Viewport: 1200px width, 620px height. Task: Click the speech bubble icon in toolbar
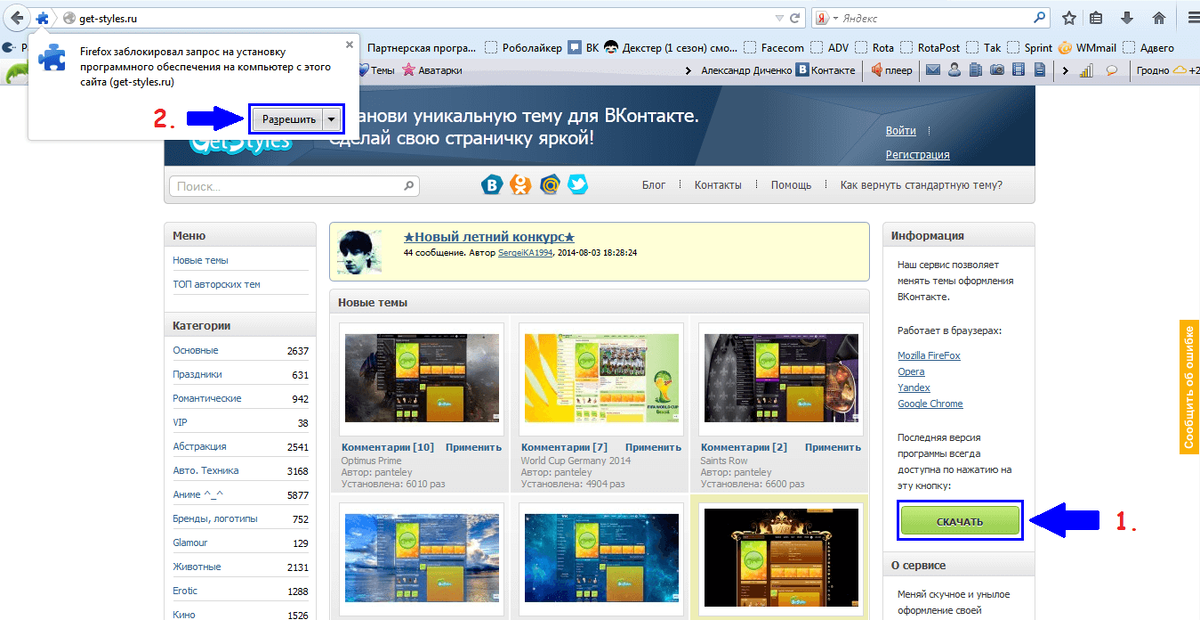click(x=1111, y=70)
